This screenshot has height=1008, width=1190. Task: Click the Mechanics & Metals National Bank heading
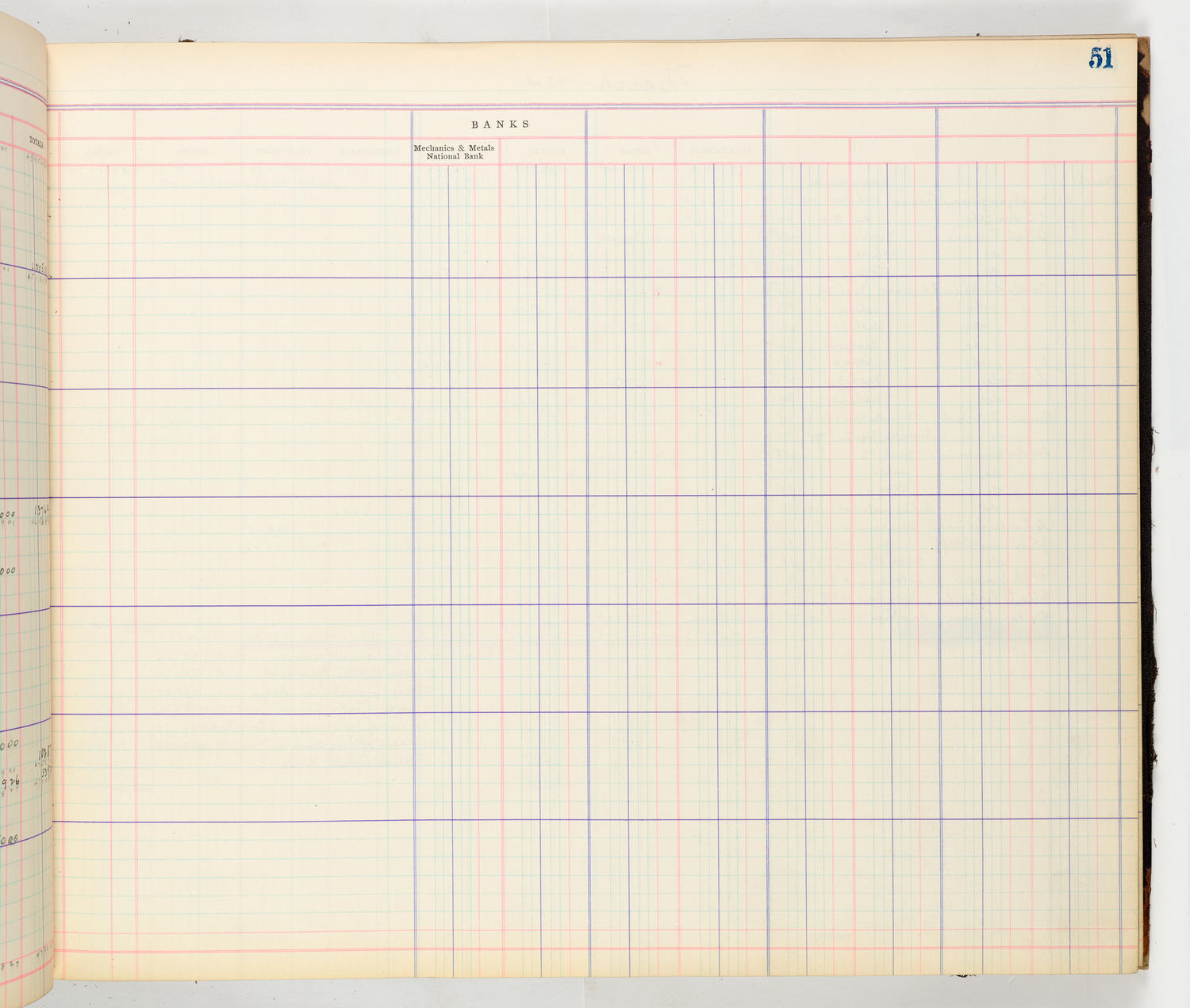pyautogui.click(x=454, y=152)
